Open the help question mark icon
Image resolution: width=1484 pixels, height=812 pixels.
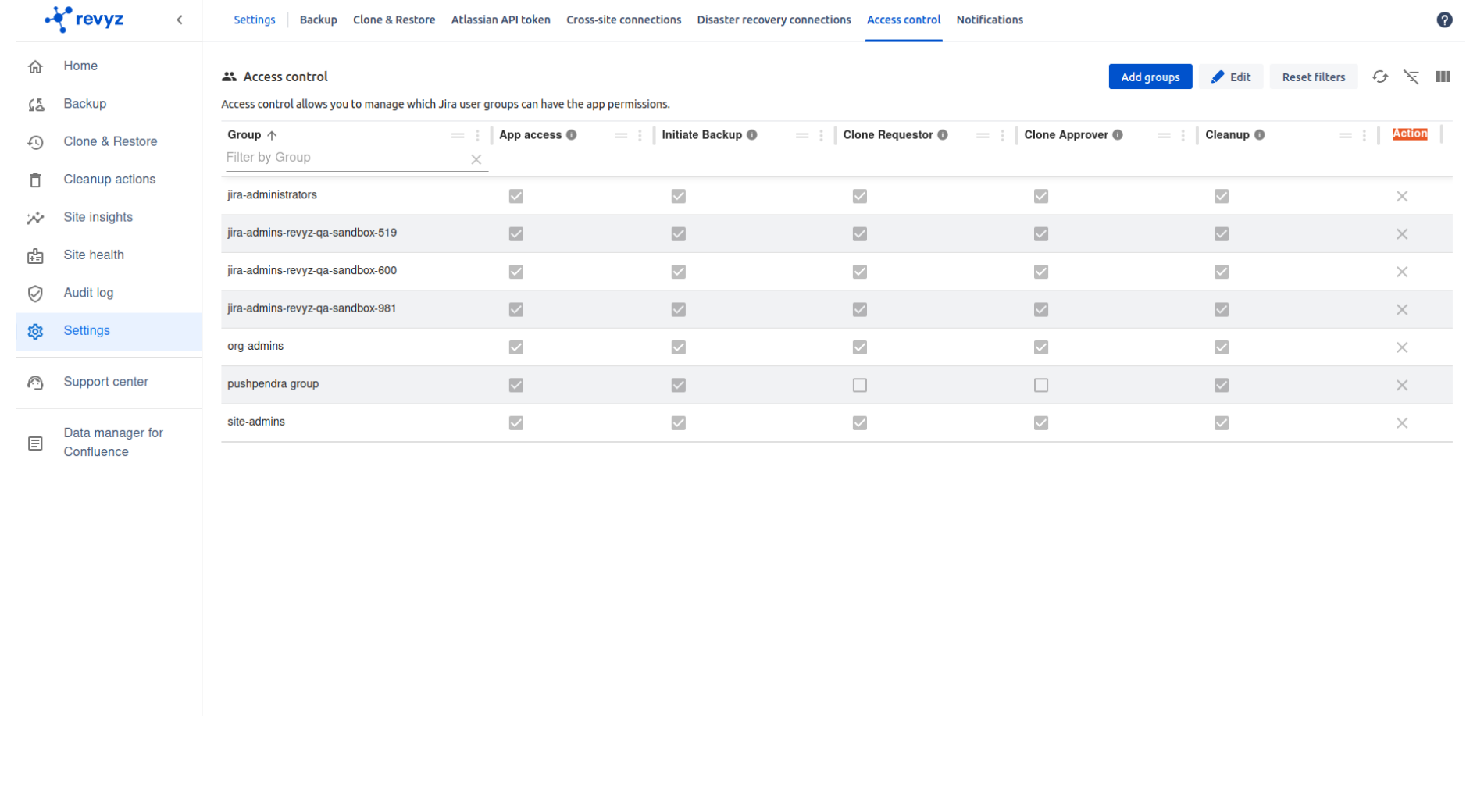pos(1444,20)
